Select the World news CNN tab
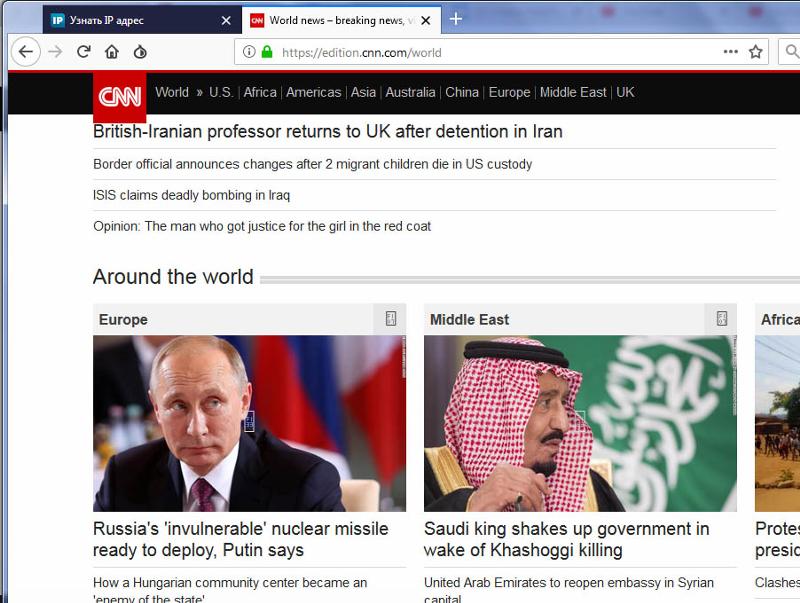 (341, 20)
